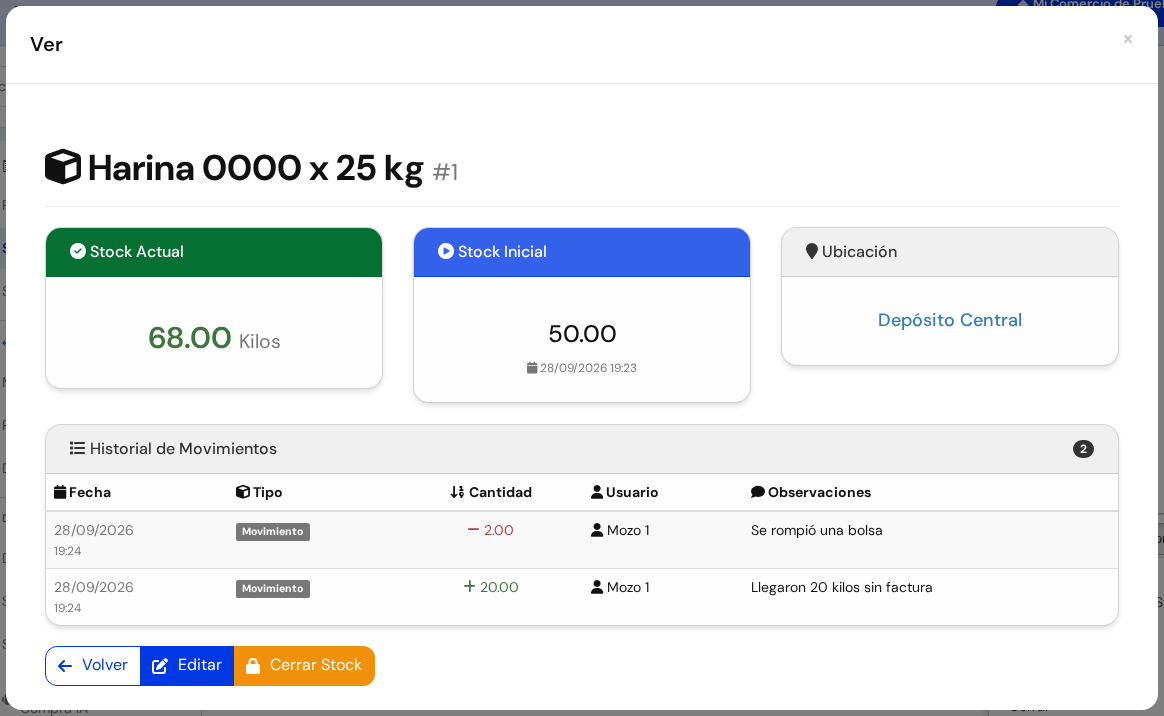Select the 50.00 stock inicial value
Screen dimensions: 1164x716
tap(582, 334)
